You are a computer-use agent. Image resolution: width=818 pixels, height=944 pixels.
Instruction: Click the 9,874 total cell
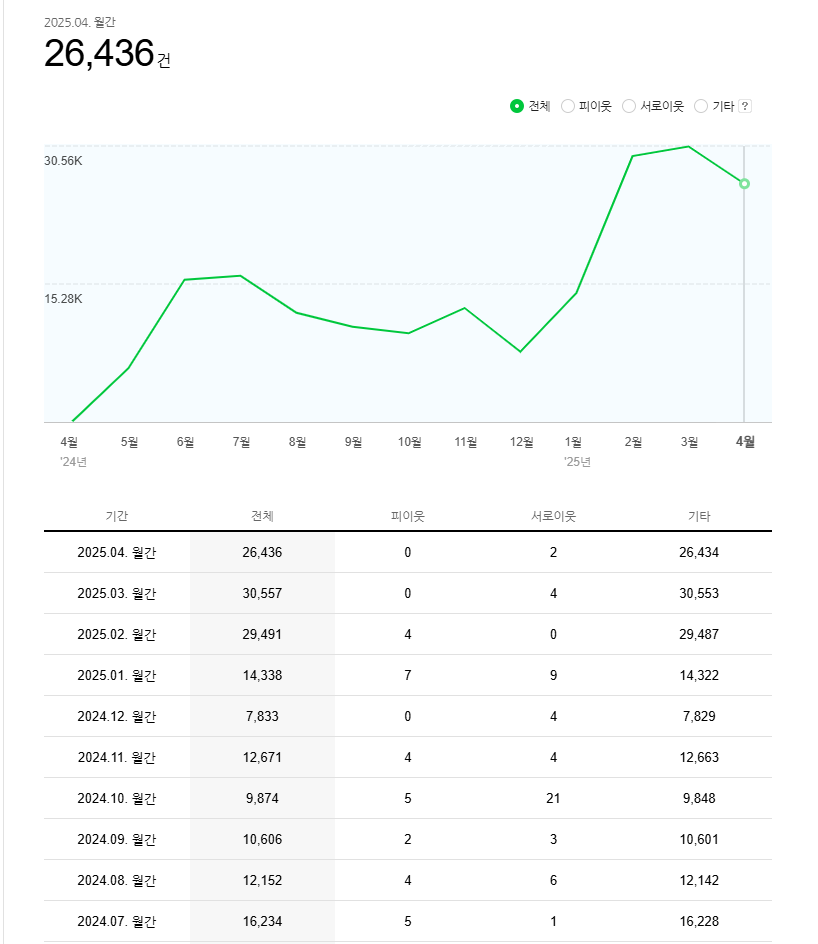point(262,798)
